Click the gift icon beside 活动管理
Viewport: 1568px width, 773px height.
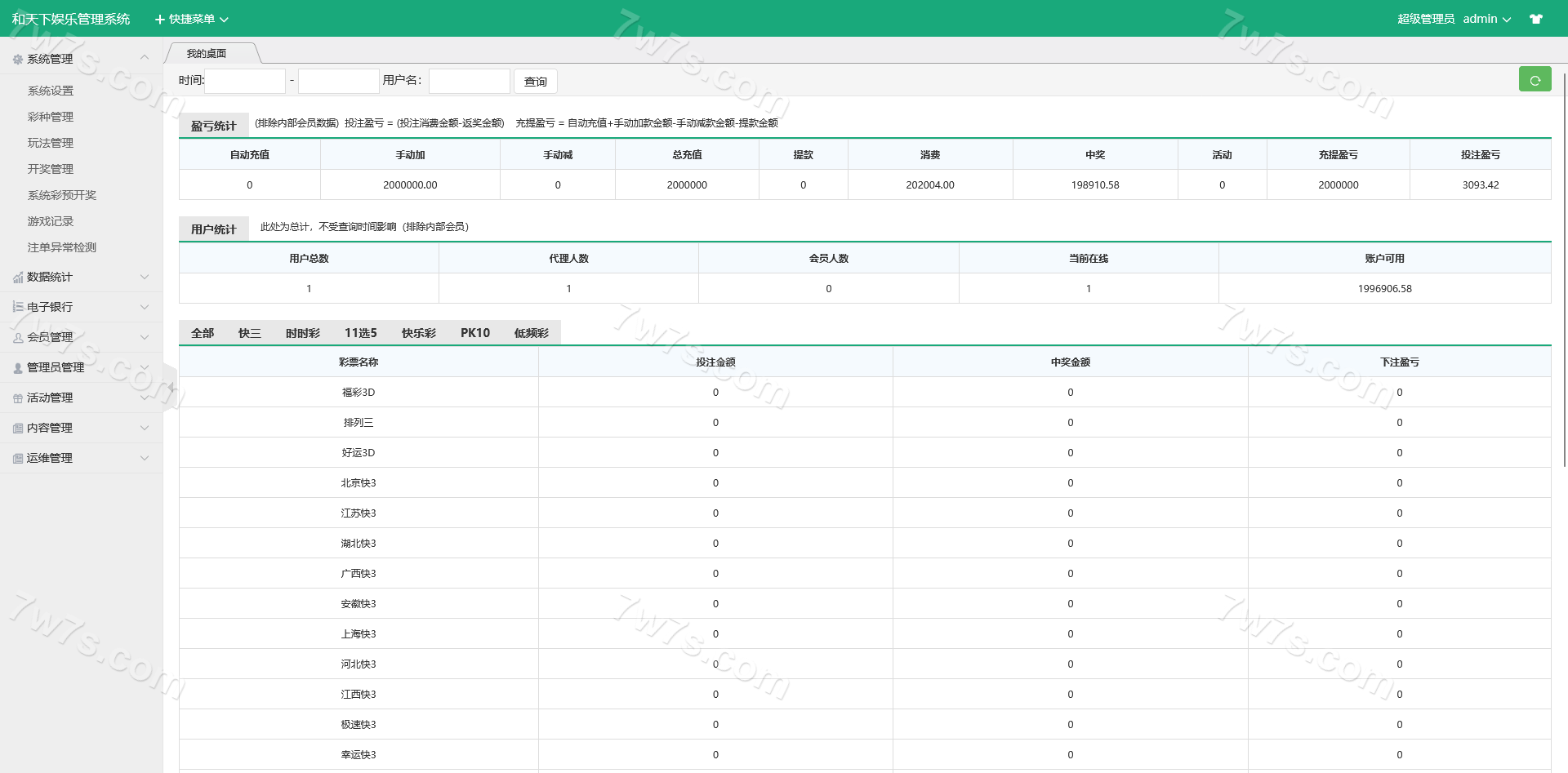(x=18, y=398)
